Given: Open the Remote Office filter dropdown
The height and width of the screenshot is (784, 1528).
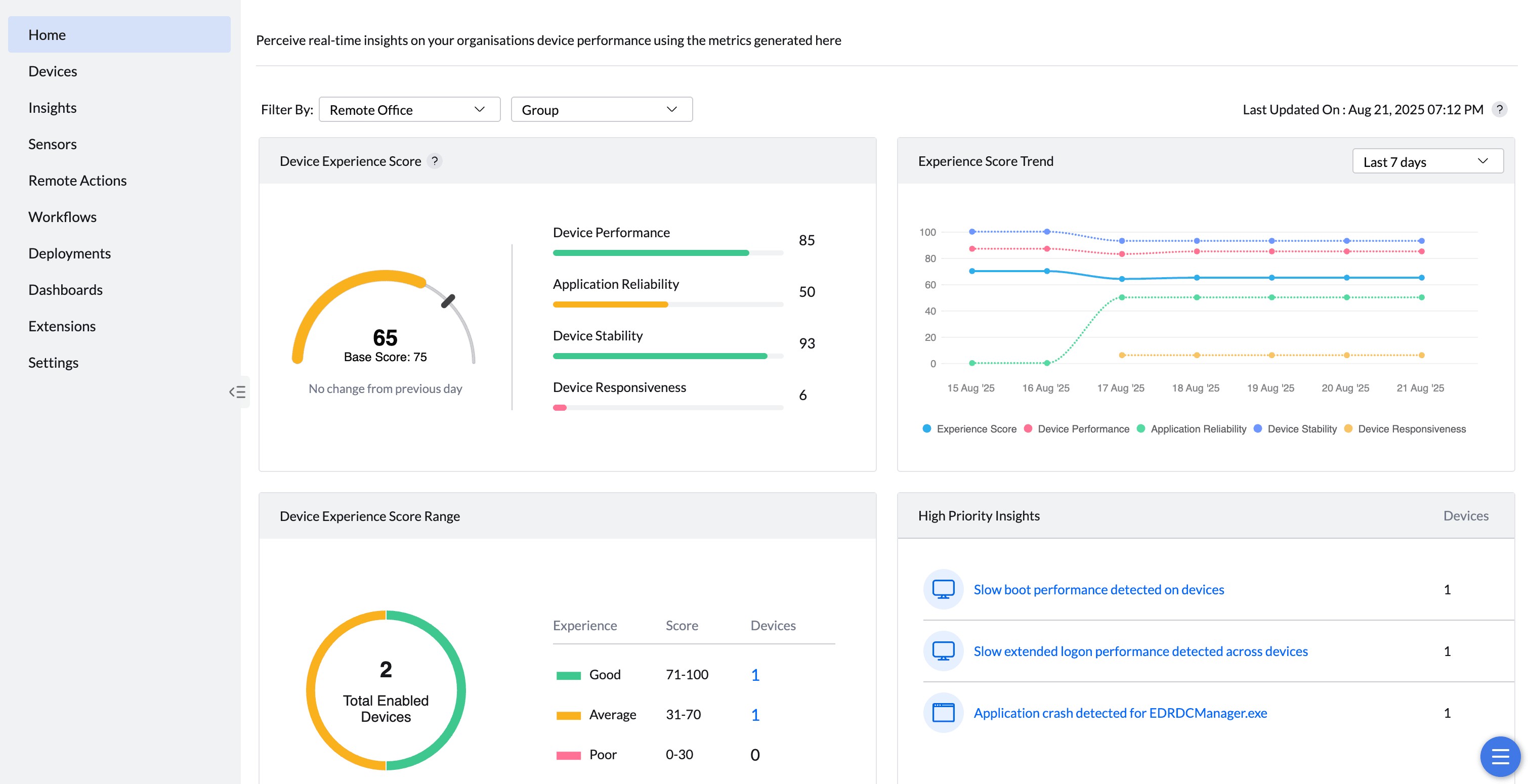Looking at the screenshot, I should (409, 110).
